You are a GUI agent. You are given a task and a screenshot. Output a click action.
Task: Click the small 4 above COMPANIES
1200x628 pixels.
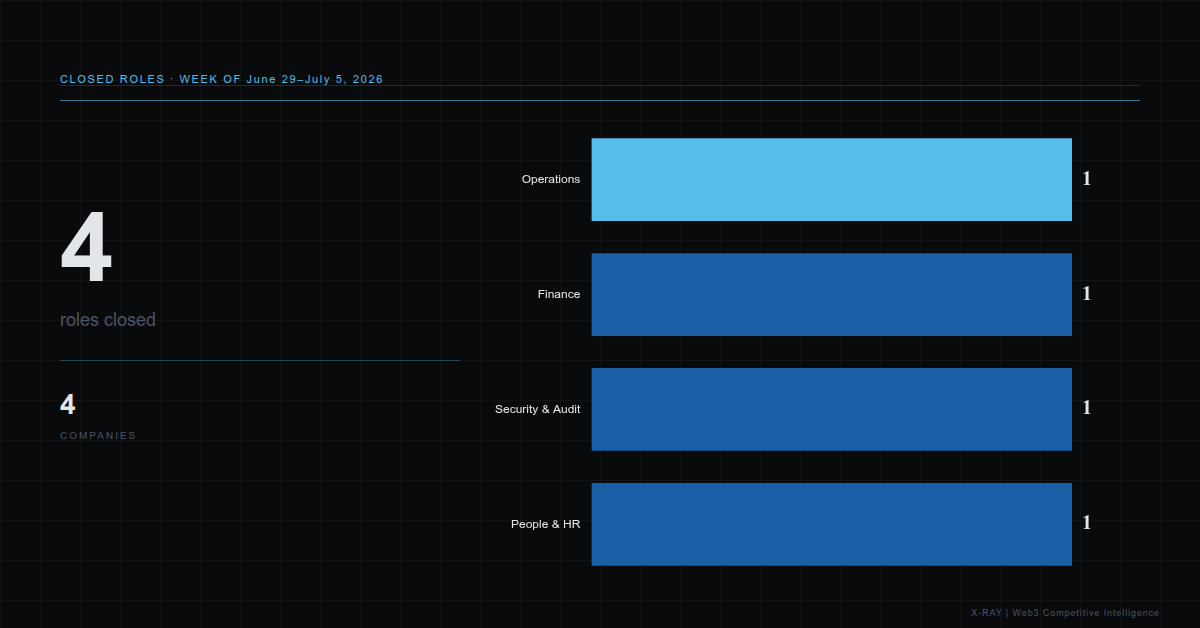(68, 405)
